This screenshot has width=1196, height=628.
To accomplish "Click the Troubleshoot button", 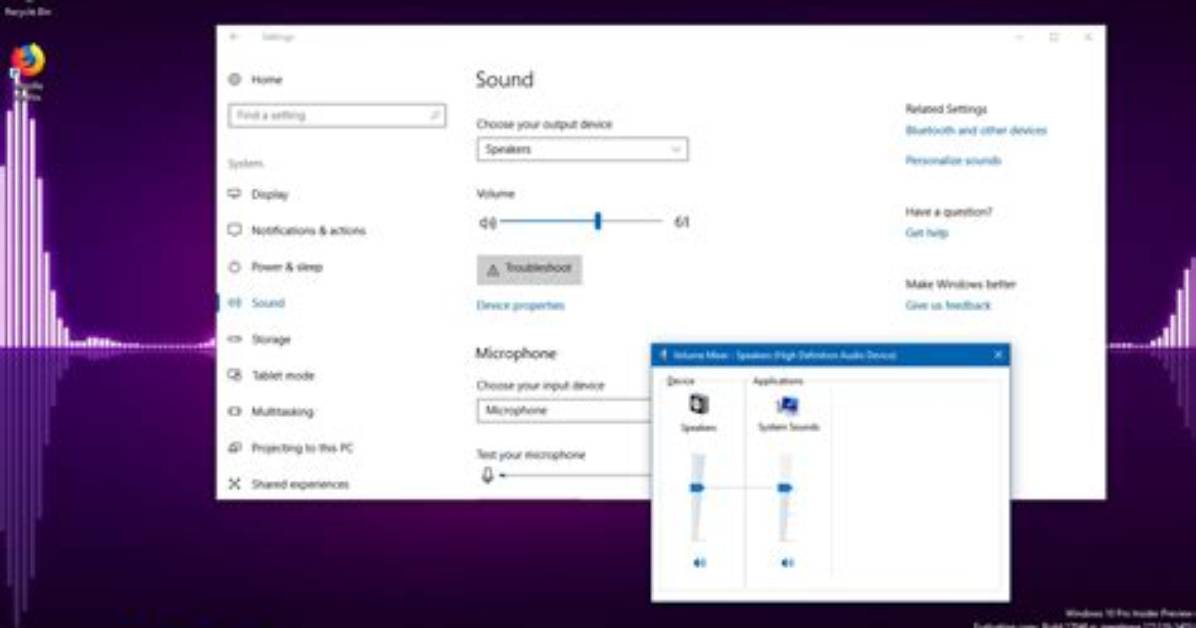I will click(x=529, y=269).
